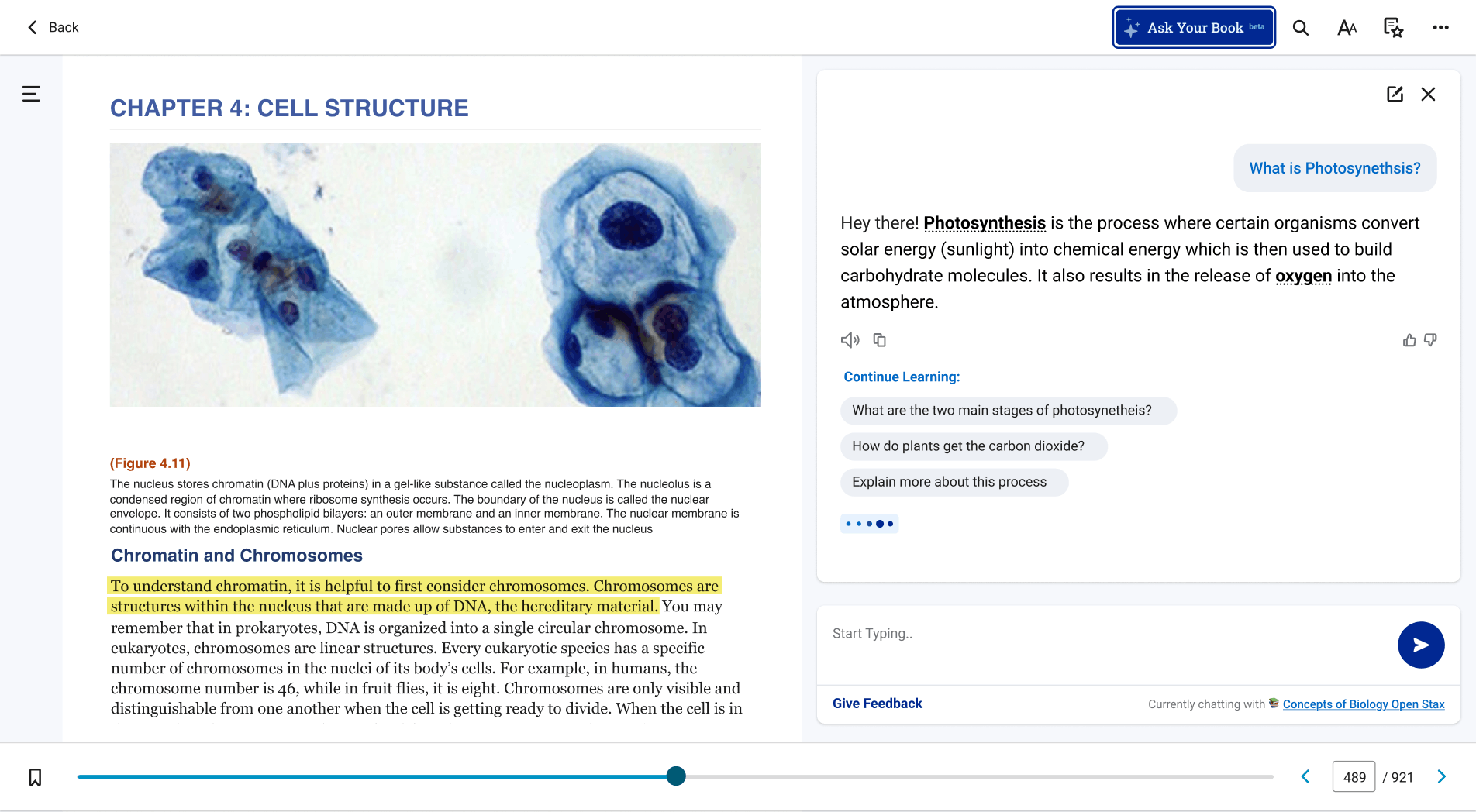The image size is (1476, 812).
Task: Open the table of contents menu icon
Action: (31, 94)
